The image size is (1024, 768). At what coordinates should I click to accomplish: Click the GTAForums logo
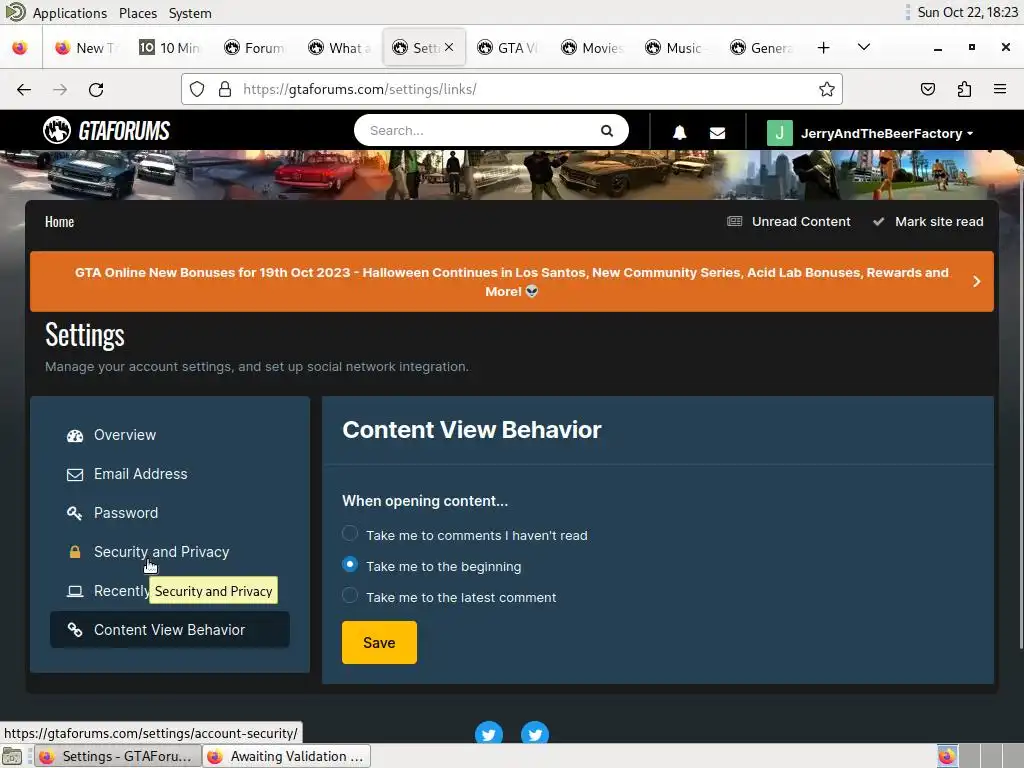point(106,131)
